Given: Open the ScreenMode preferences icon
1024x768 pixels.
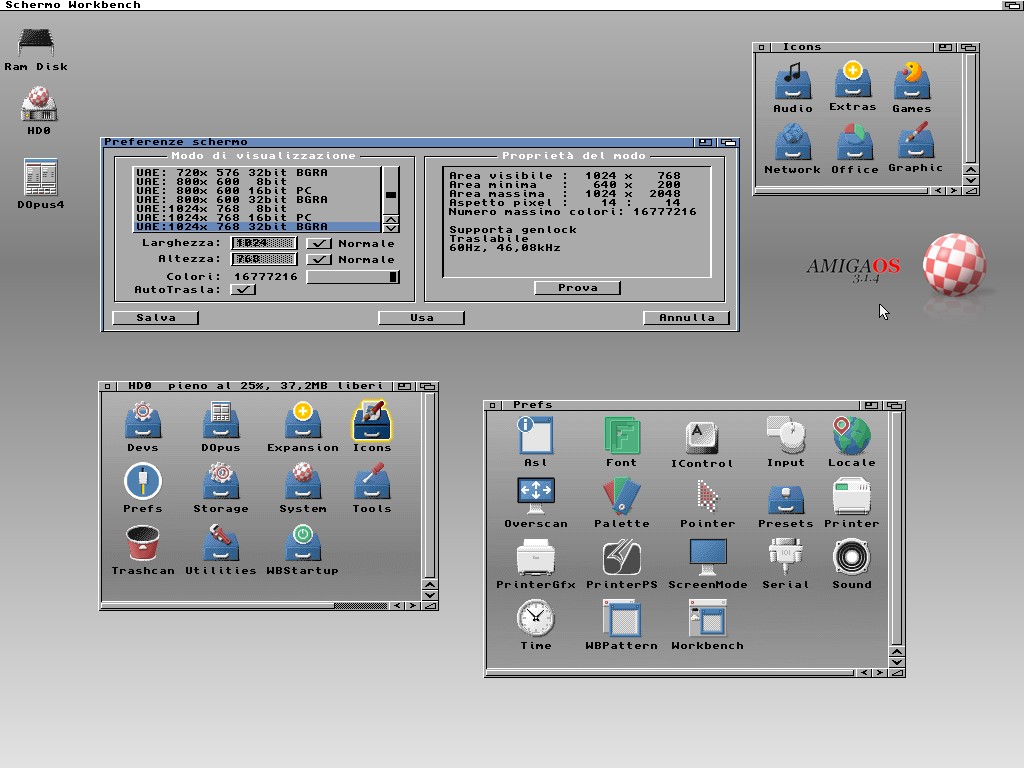Looking at the screenshot, I should tap(707, 556).
